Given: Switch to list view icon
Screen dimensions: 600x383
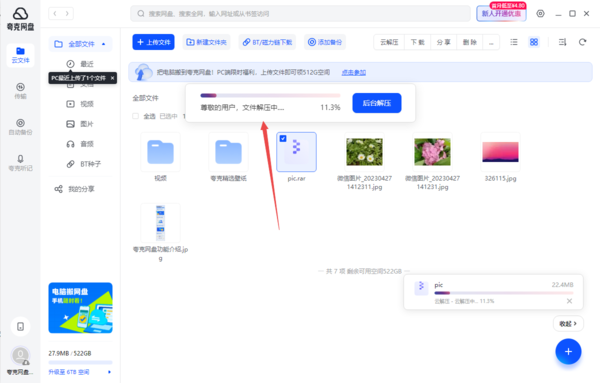Looking at the screenshot, I should pos(514,42).
